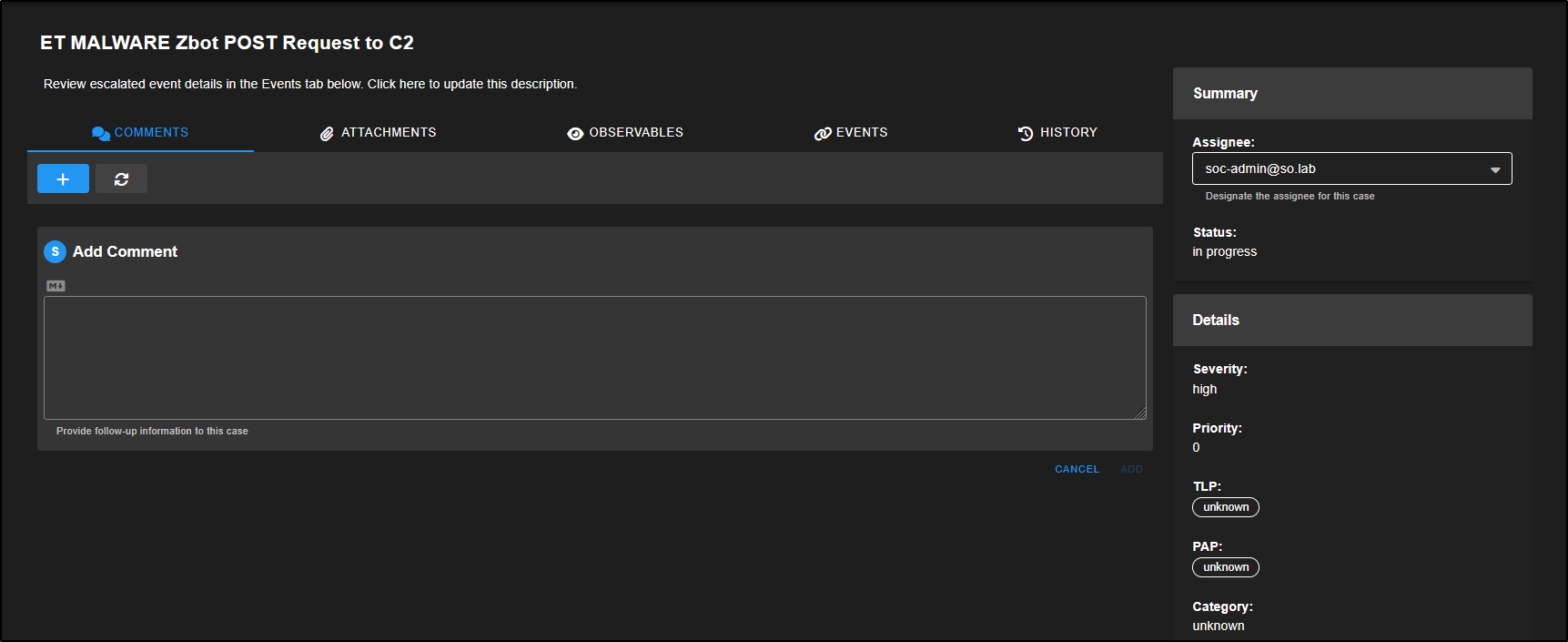Click the clock icon on the History tab
1568x642 pixels.
1026,134
